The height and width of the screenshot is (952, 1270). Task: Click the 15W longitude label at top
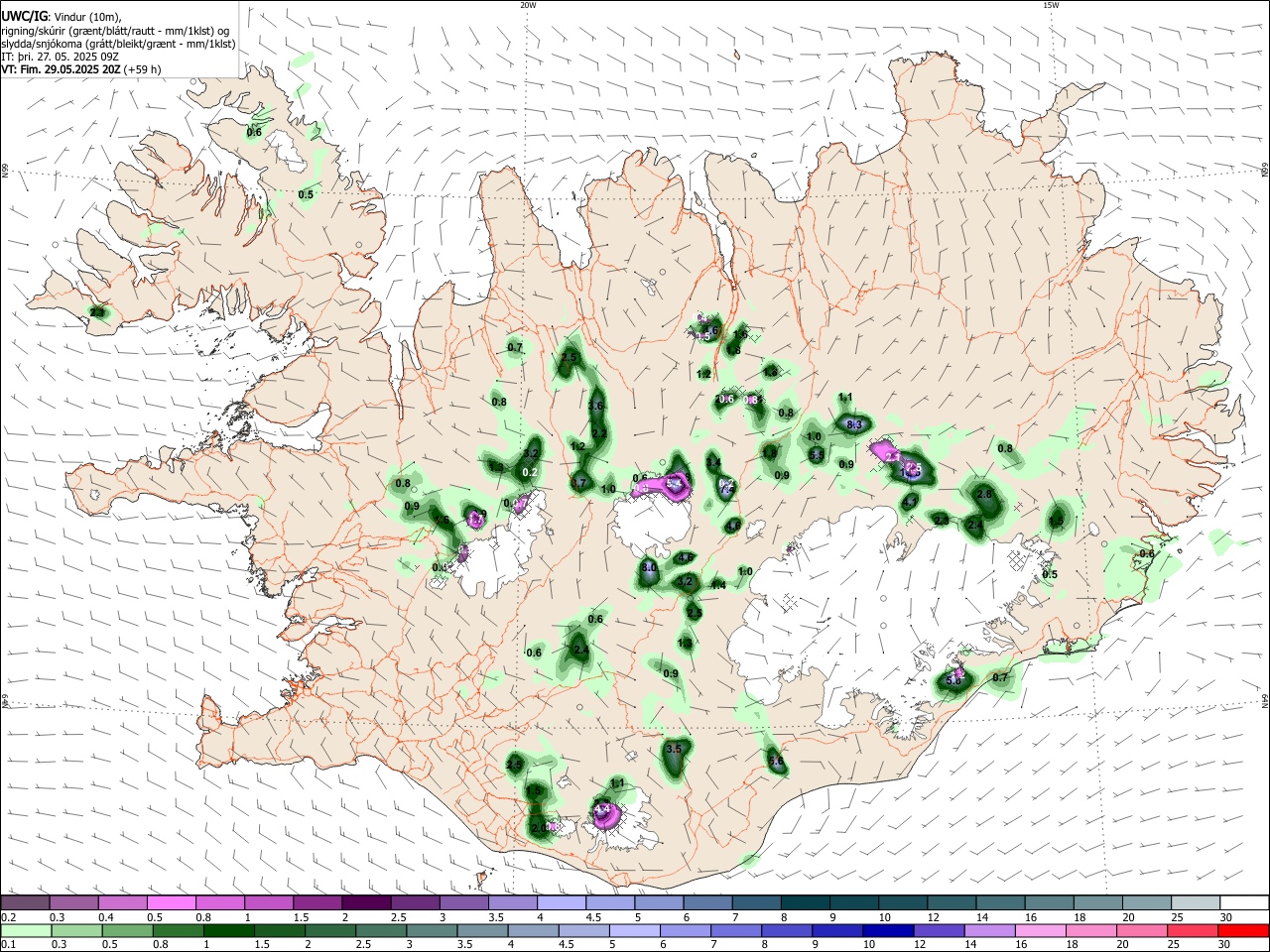1051,5
